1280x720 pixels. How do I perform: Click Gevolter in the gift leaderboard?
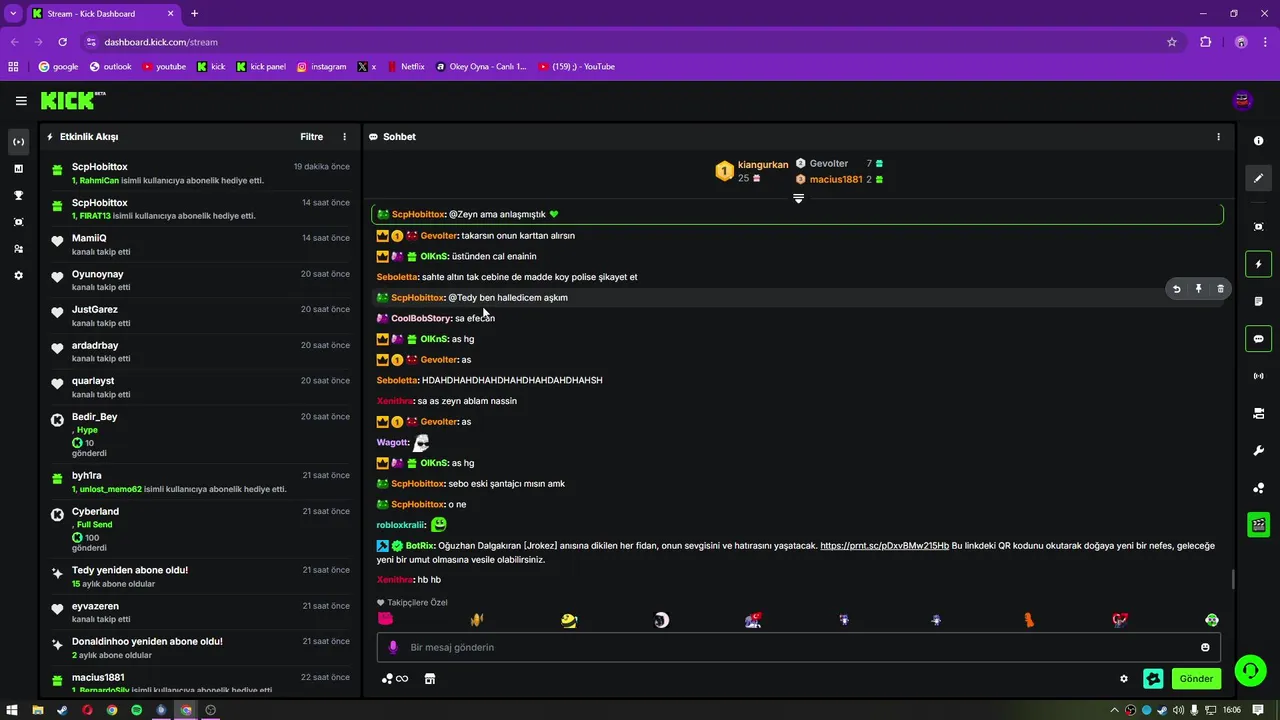point(829,163)
